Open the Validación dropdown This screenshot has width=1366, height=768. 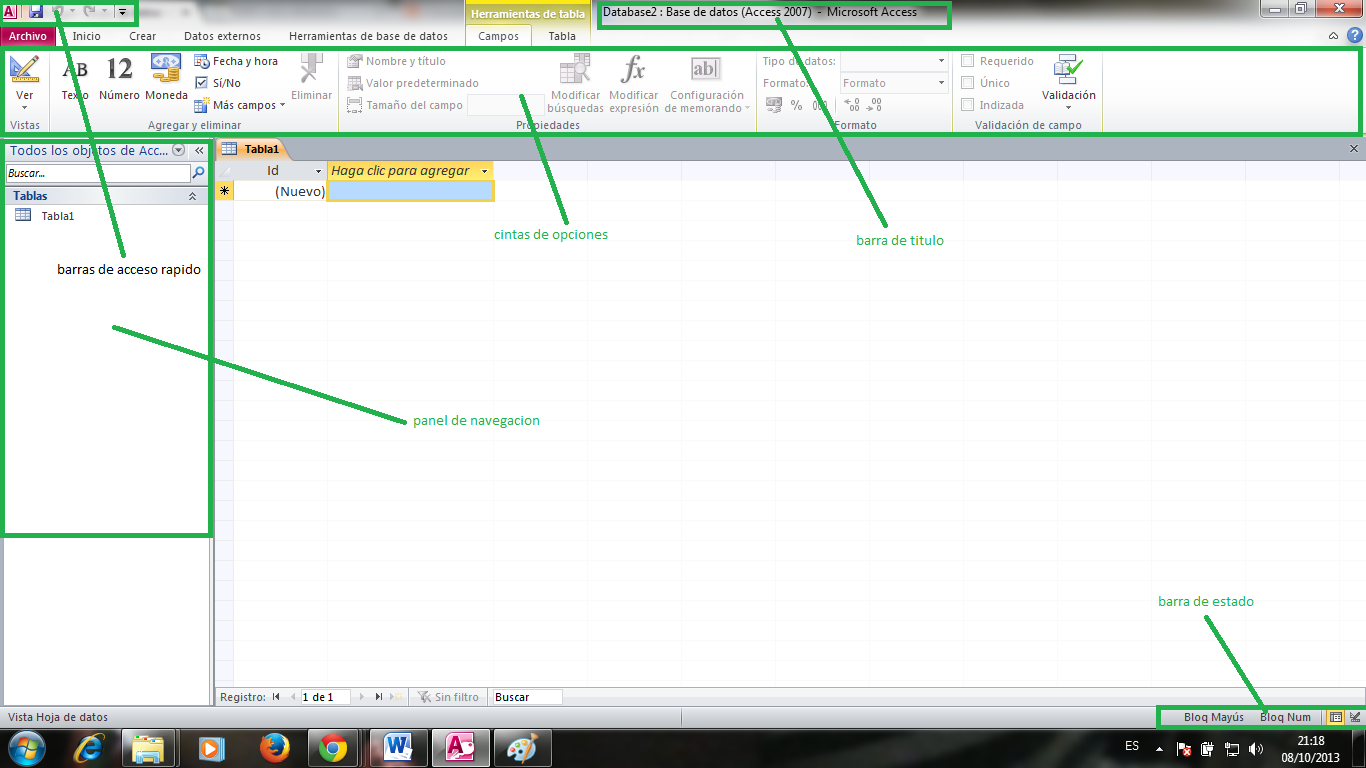pyautogui.click(x=1069, y=81)
